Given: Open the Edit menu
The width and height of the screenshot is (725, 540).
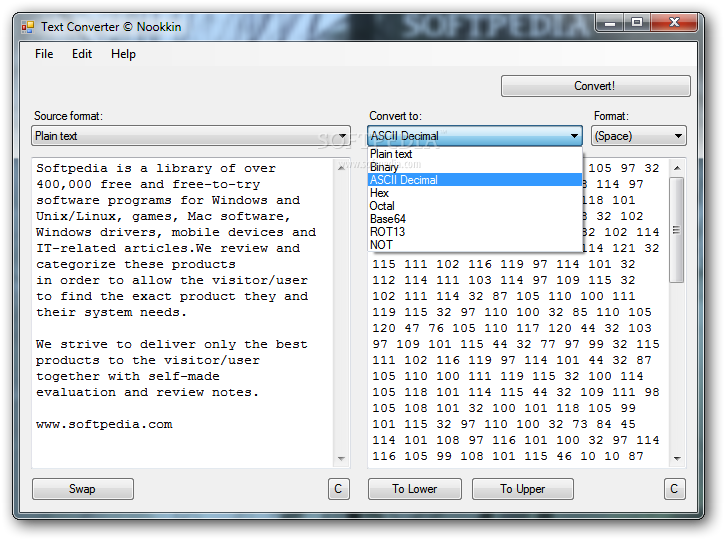Looking at the screenshot, I should 82,54.
